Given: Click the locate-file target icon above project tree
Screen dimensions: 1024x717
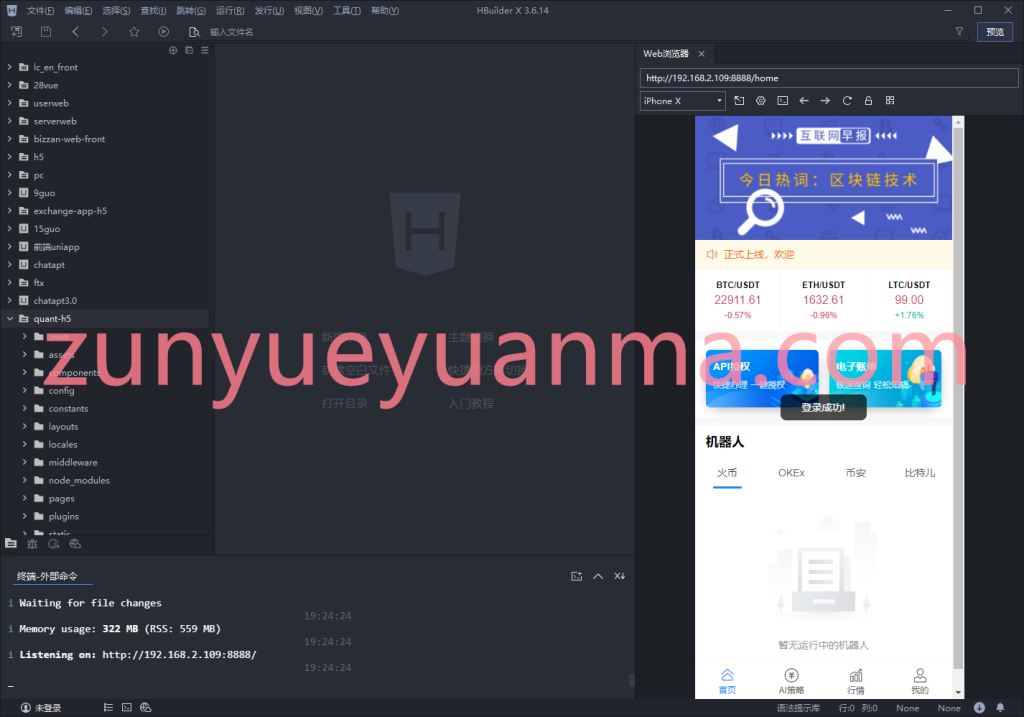Looking at the screenshot, I should click(173, 50).
